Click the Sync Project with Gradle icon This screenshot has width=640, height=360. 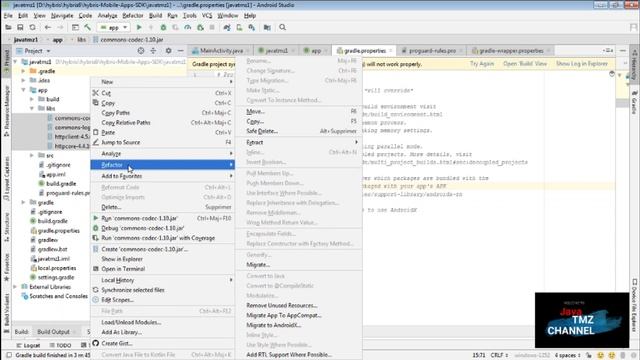[227, 27]
